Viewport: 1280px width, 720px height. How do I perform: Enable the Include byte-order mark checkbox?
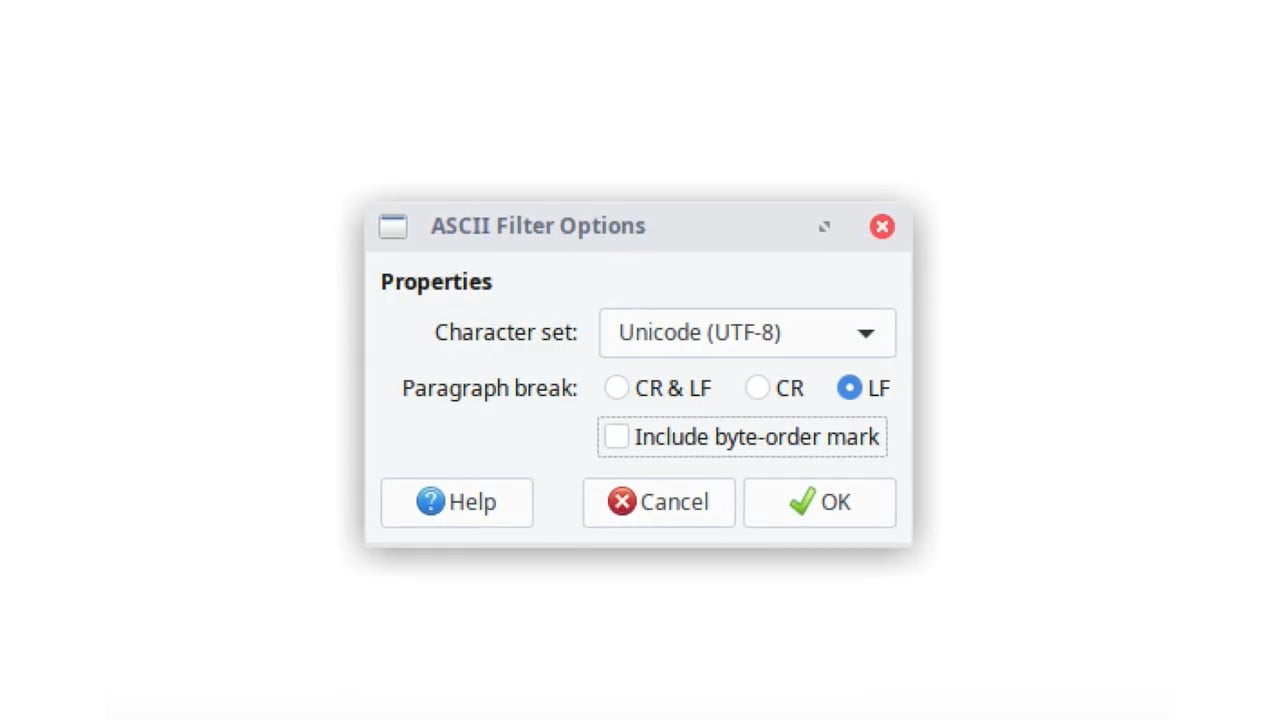click(x=617, y=436)
